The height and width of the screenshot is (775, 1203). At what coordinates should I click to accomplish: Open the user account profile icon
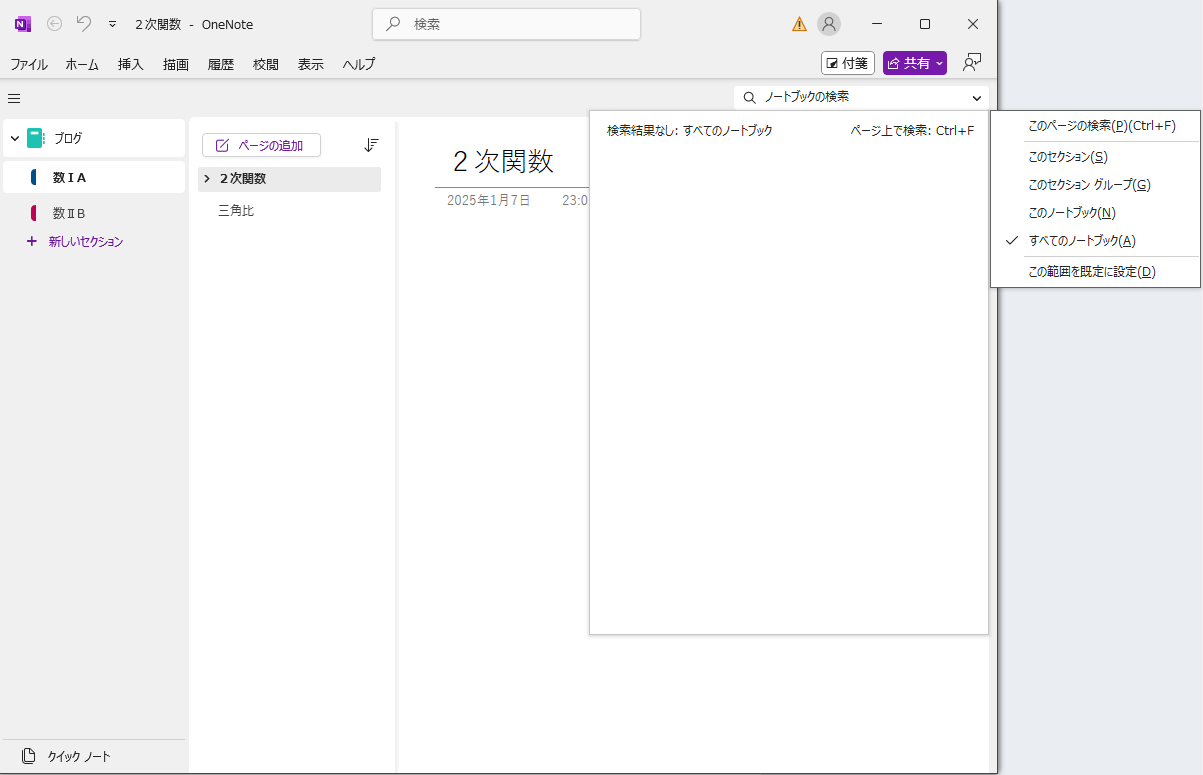828,24
